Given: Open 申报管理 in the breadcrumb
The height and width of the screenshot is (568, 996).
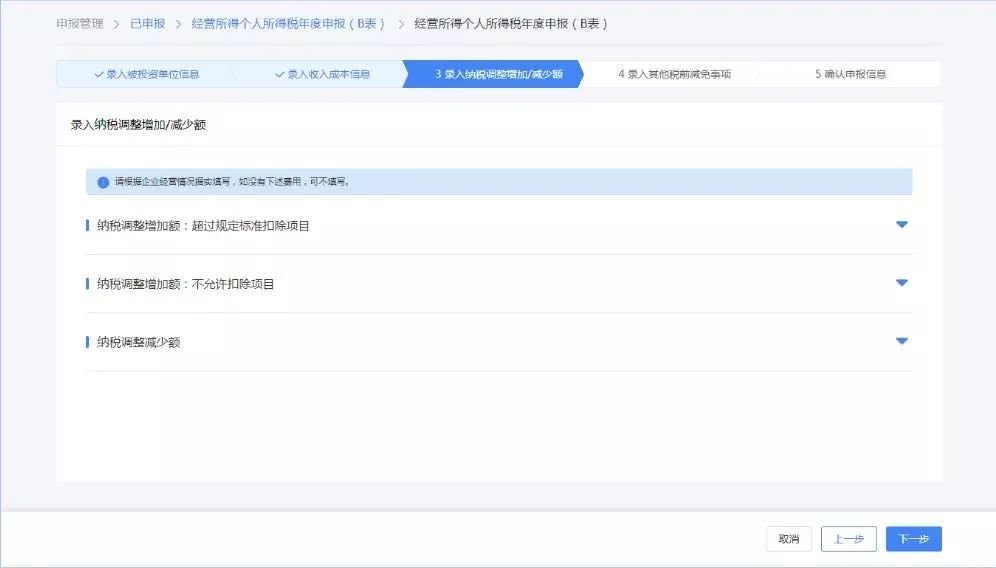Looking at the screenshot, I should [x=79, y=23].
